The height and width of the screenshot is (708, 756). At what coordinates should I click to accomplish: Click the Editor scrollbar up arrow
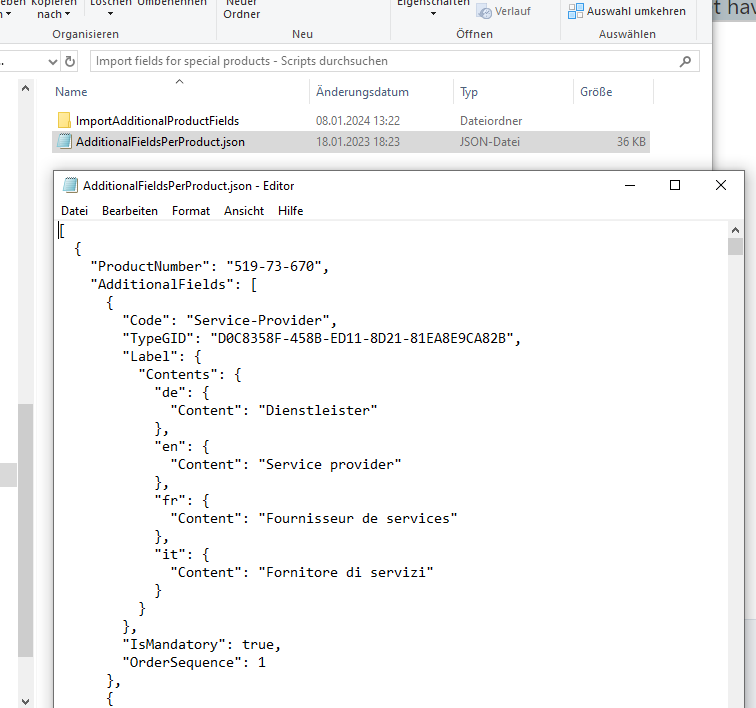pyautogui.click(x=735, y=231)
